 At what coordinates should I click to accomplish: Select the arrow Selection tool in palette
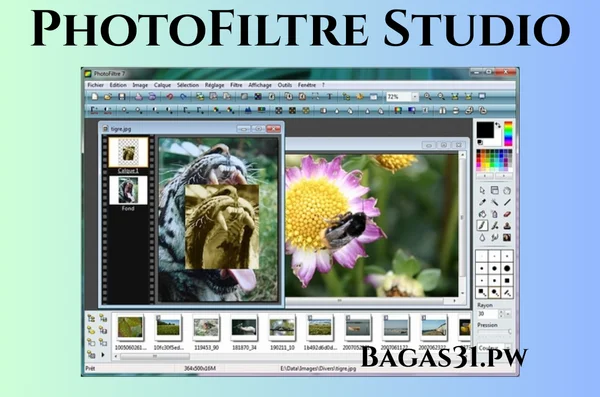tap(482, 190)
